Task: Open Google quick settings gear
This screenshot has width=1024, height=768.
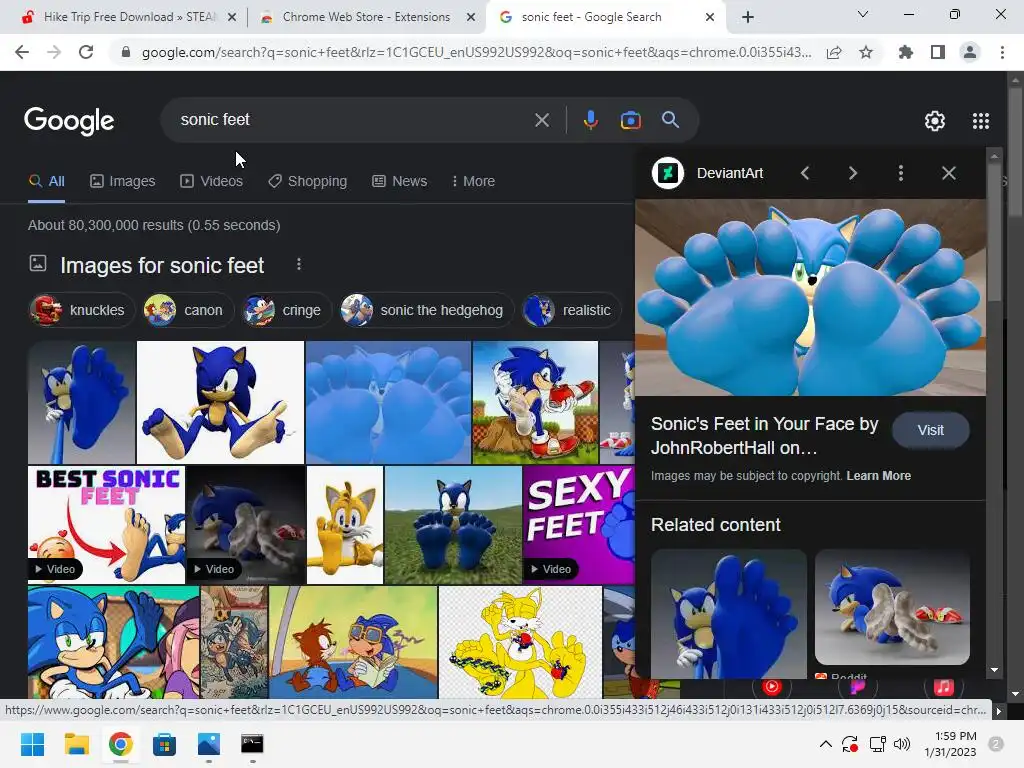Action: coord(935,121)
